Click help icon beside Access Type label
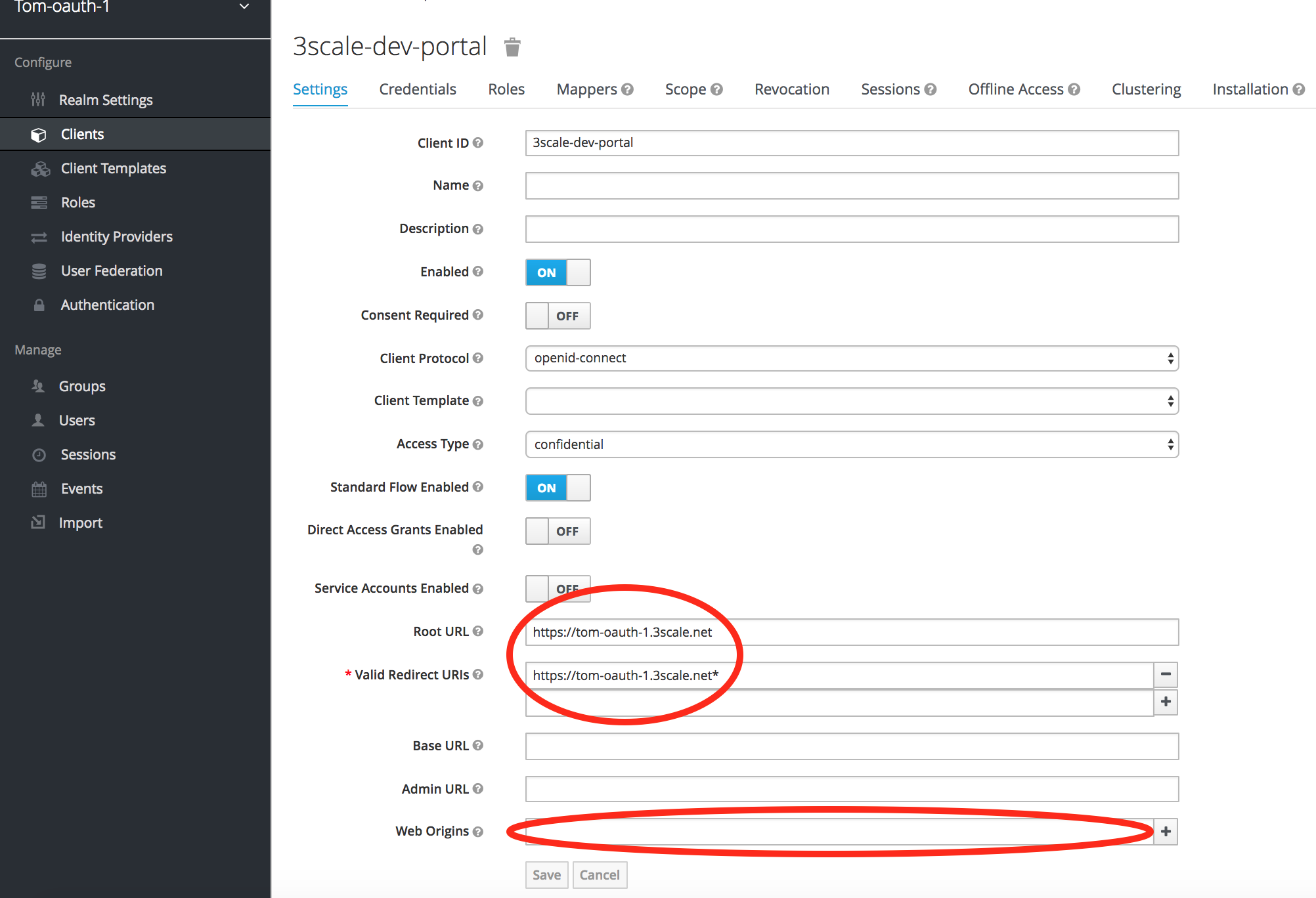This screenshot has width=1316, height=898. [x=478, y=444]
